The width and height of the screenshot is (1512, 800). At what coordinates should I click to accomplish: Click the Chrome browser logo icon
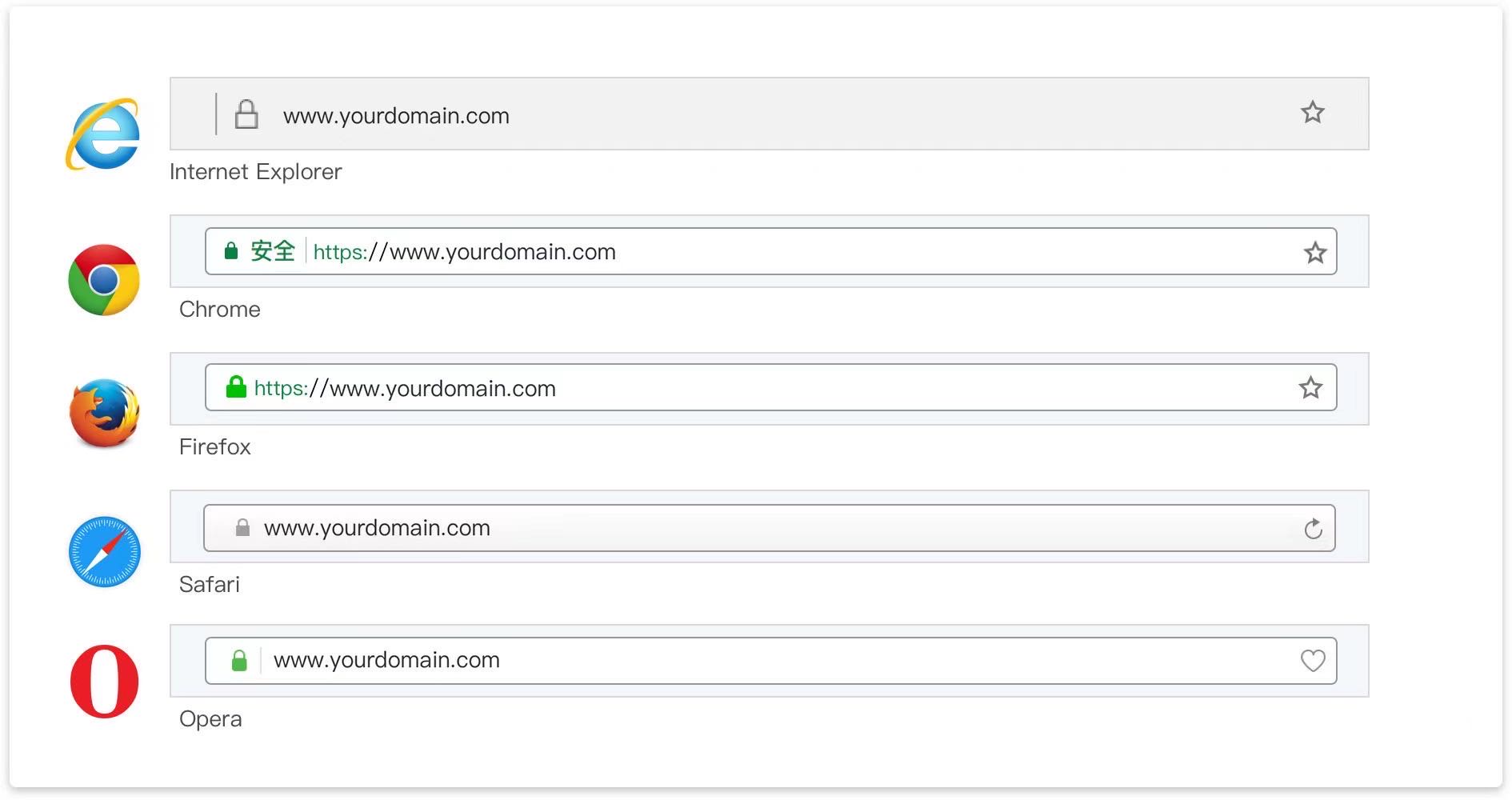[x=104, y=280]
